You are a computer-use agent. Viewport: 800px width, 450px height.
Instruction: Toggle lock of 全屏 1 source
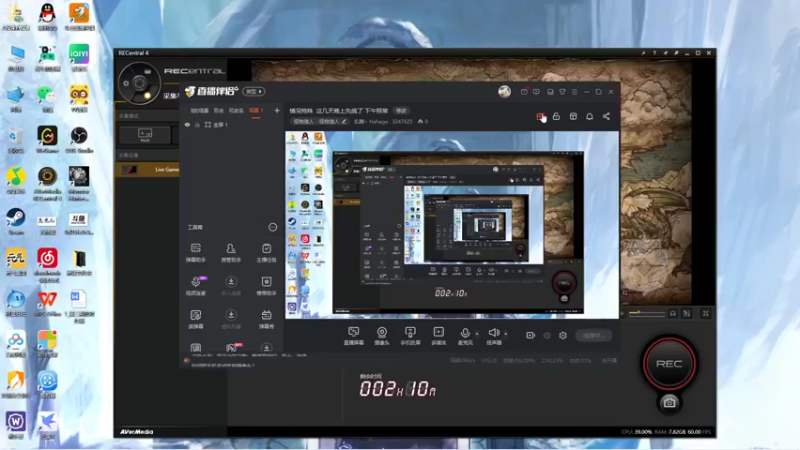click(x=197, y=124)
